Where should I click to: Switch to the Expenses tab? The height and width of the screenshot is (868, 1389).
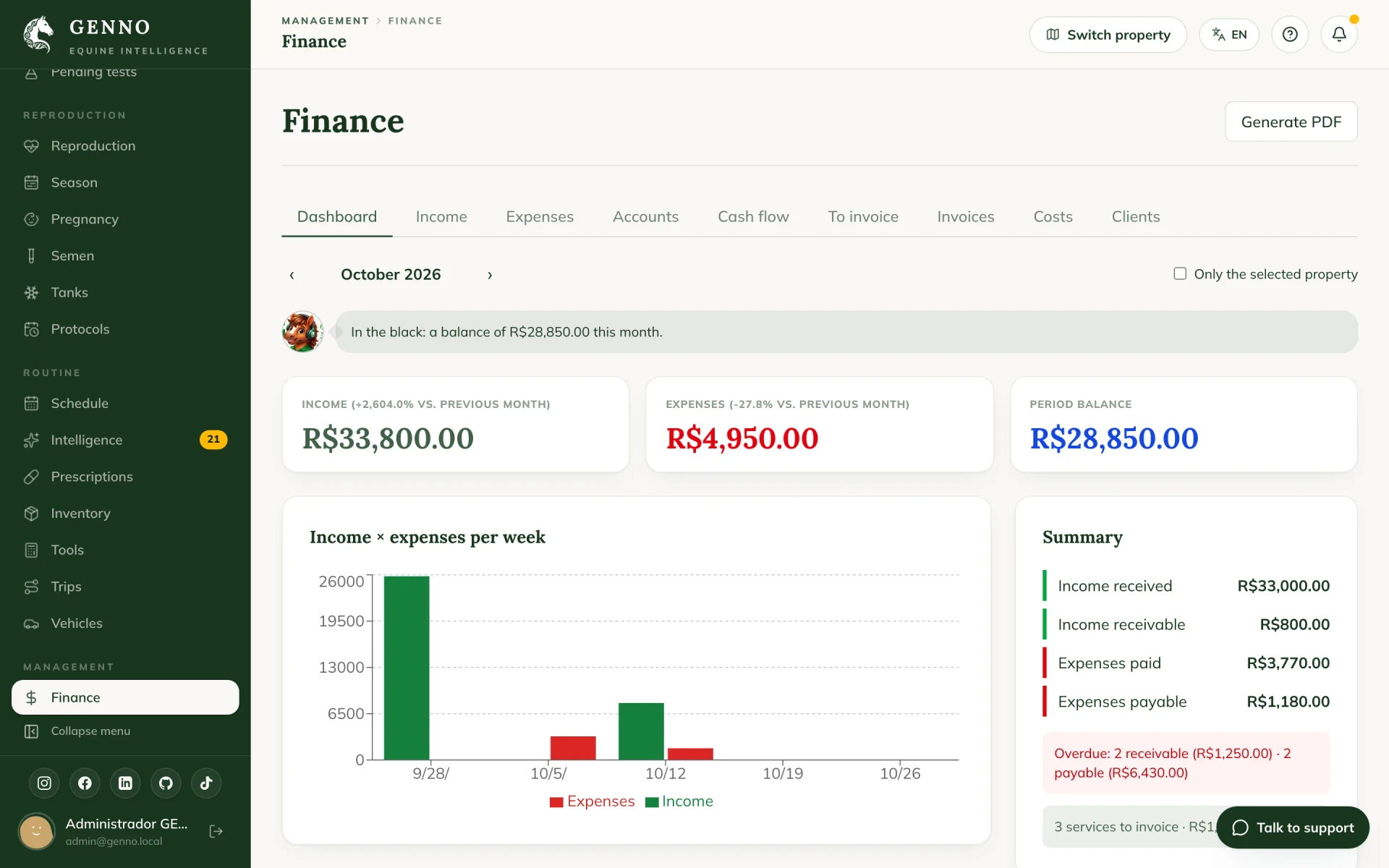540,217
